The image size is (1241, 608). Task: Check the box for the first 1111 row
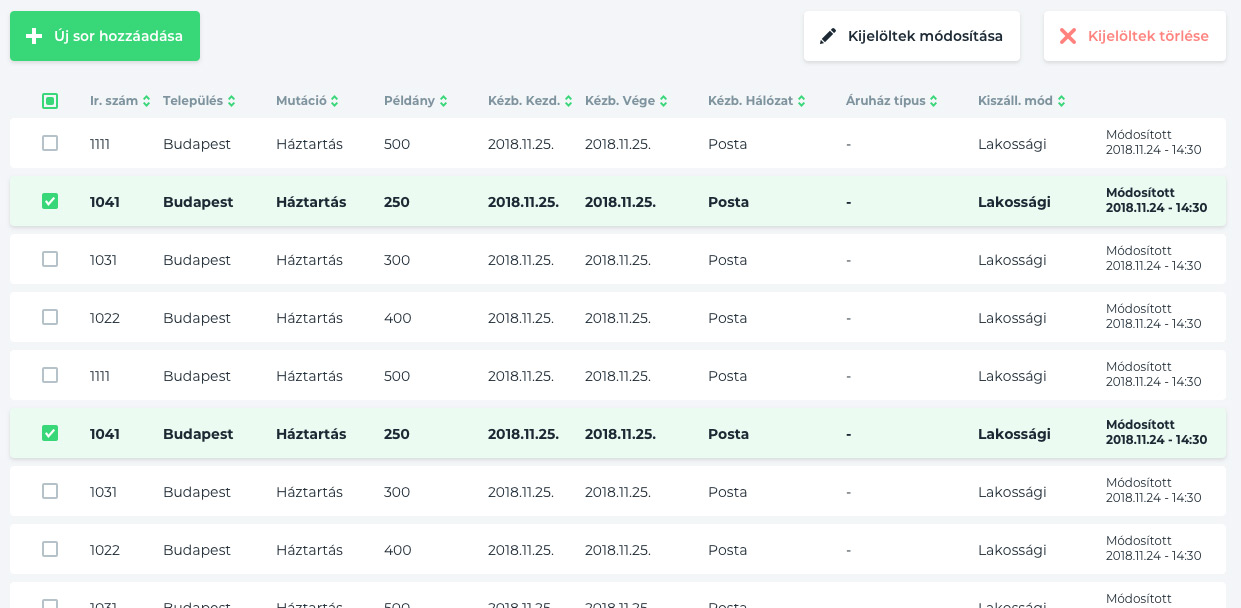50,143
